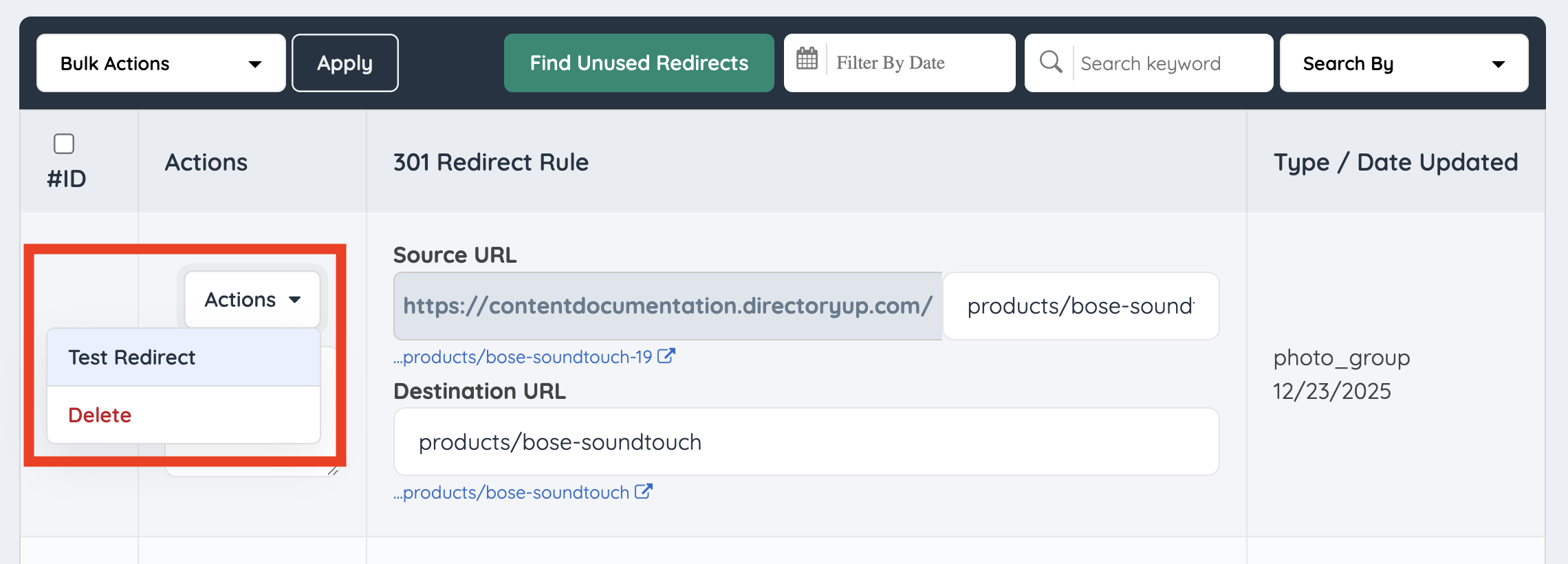
Task: Click the caret arrow on Bulk Actions
Action: pyautogui.click(x=255, y=64)
